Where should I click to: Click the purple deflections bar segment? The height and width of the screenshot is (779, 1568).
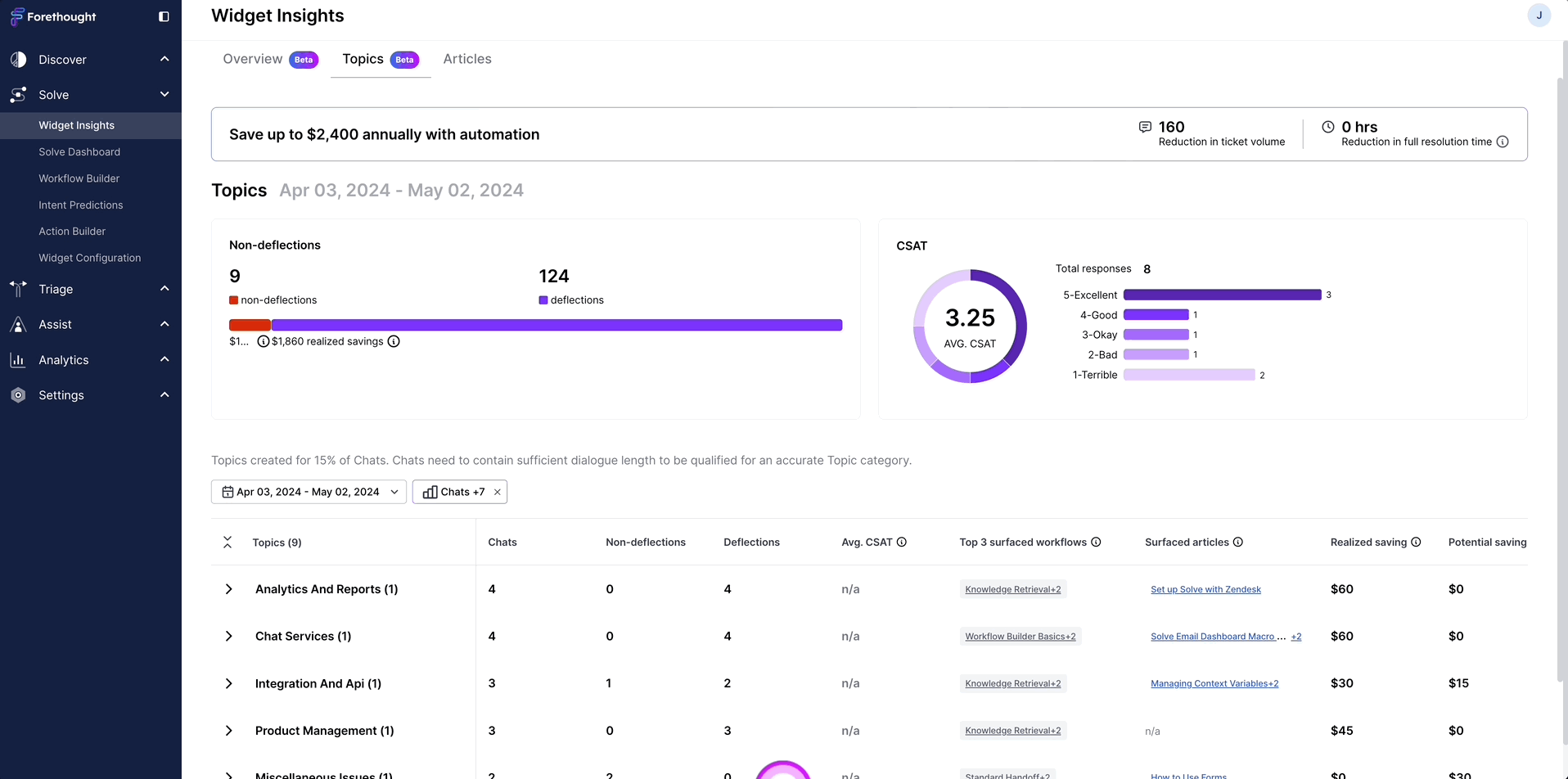pyautogui.click(x=556, y=325)
